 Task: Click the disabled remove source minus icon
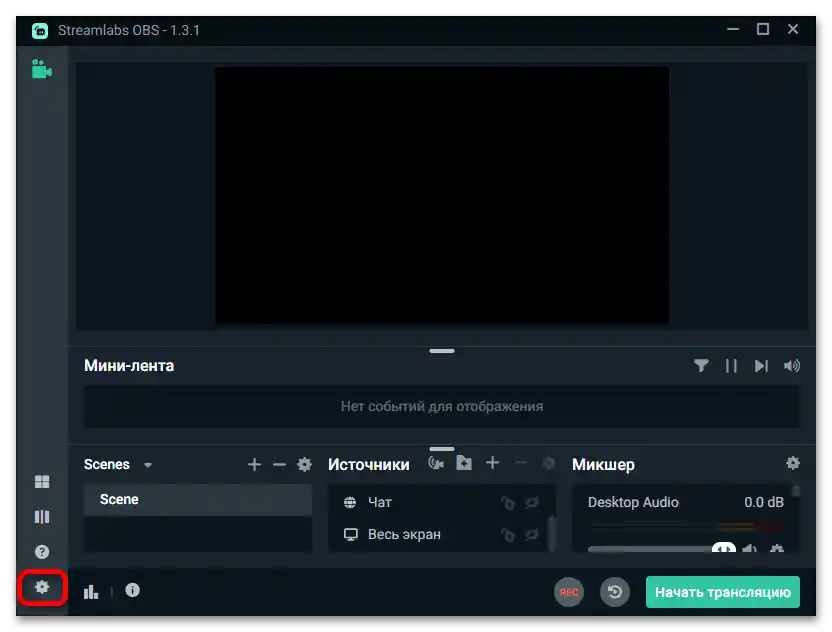click(x=521, y=463)
